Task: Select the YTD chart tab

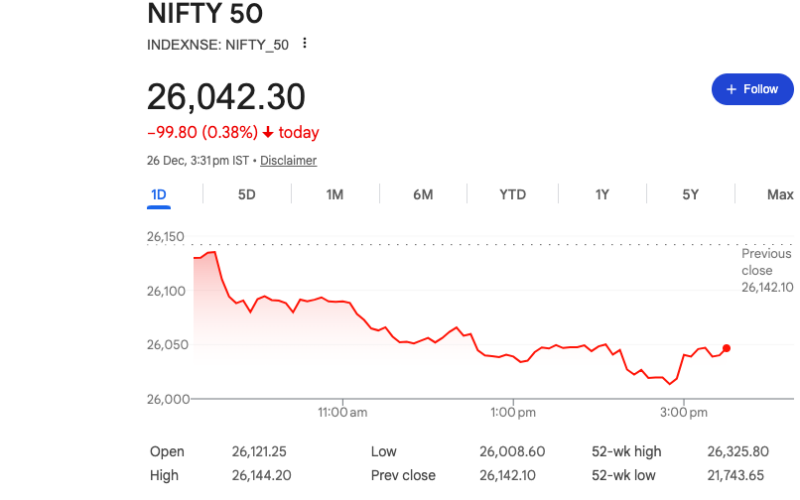Action: [512, 194]
